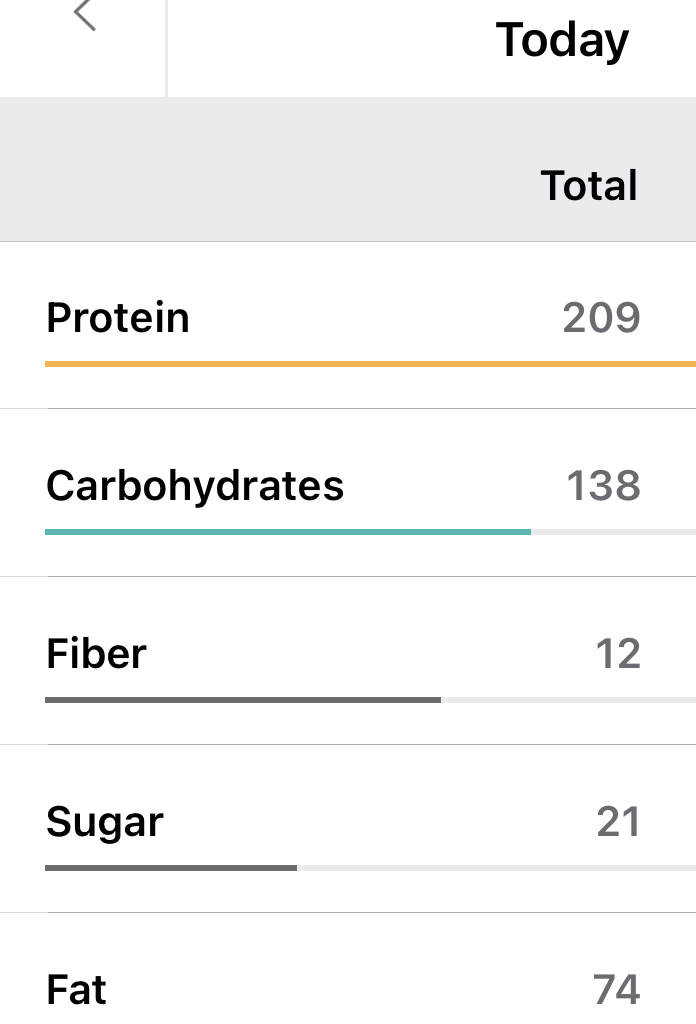The image size is (696, 1024).
Task: Click the unfilled end of Carbohydrates bar
Action: click(x=612, y=532)
